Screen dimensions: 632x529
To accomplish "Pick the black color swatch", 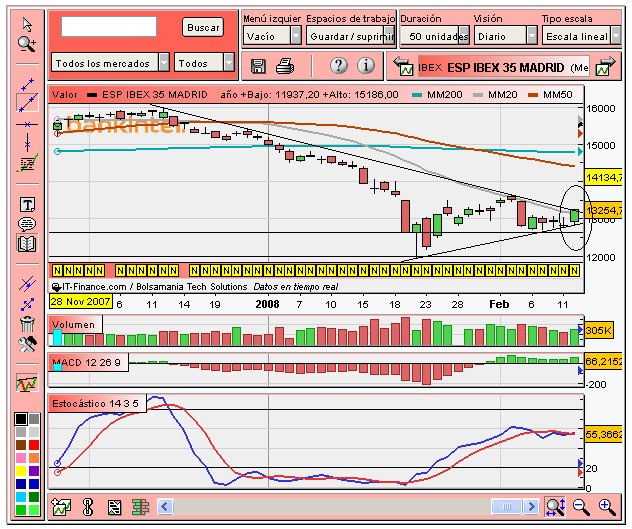I will coord(21,419).
